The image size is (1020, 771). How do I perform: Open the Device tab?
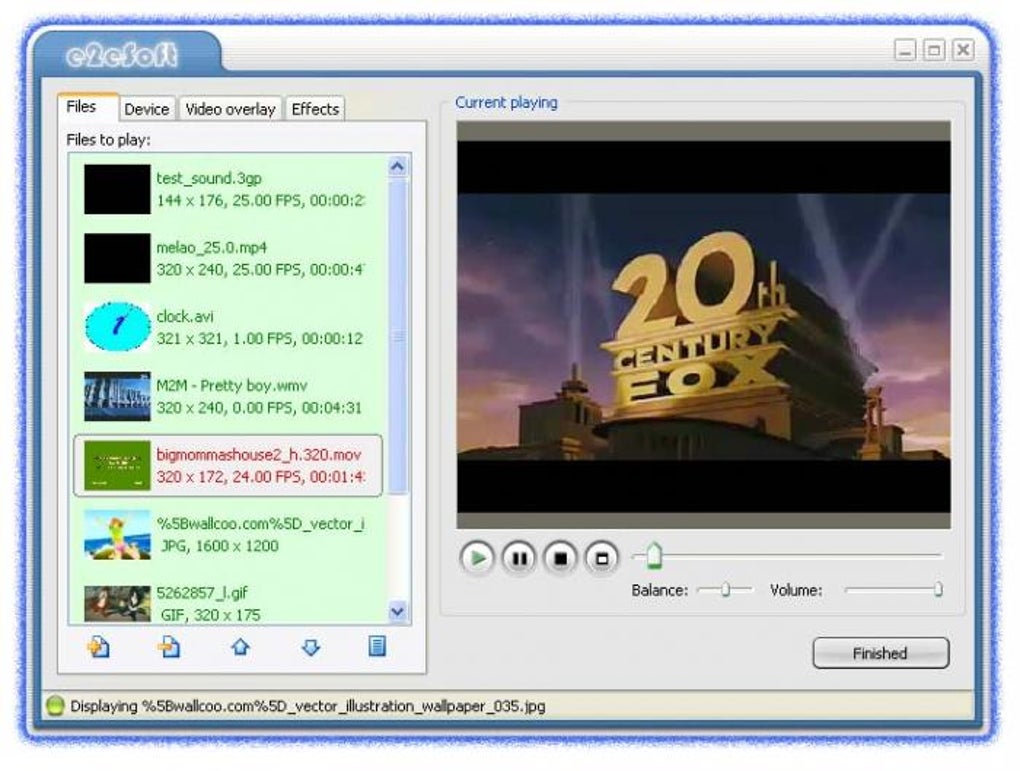click(146, 109)
